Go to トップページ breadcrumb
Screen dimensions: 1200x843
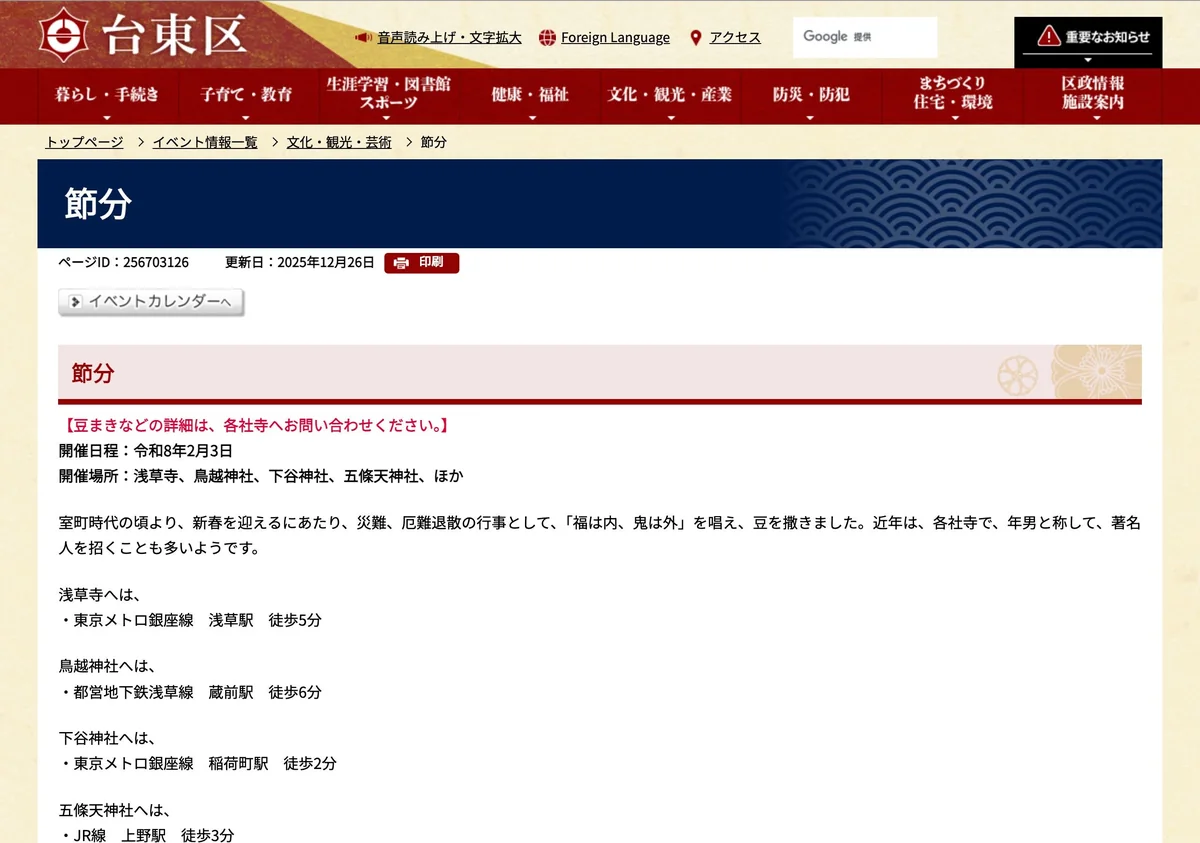(x=84, y=142)
